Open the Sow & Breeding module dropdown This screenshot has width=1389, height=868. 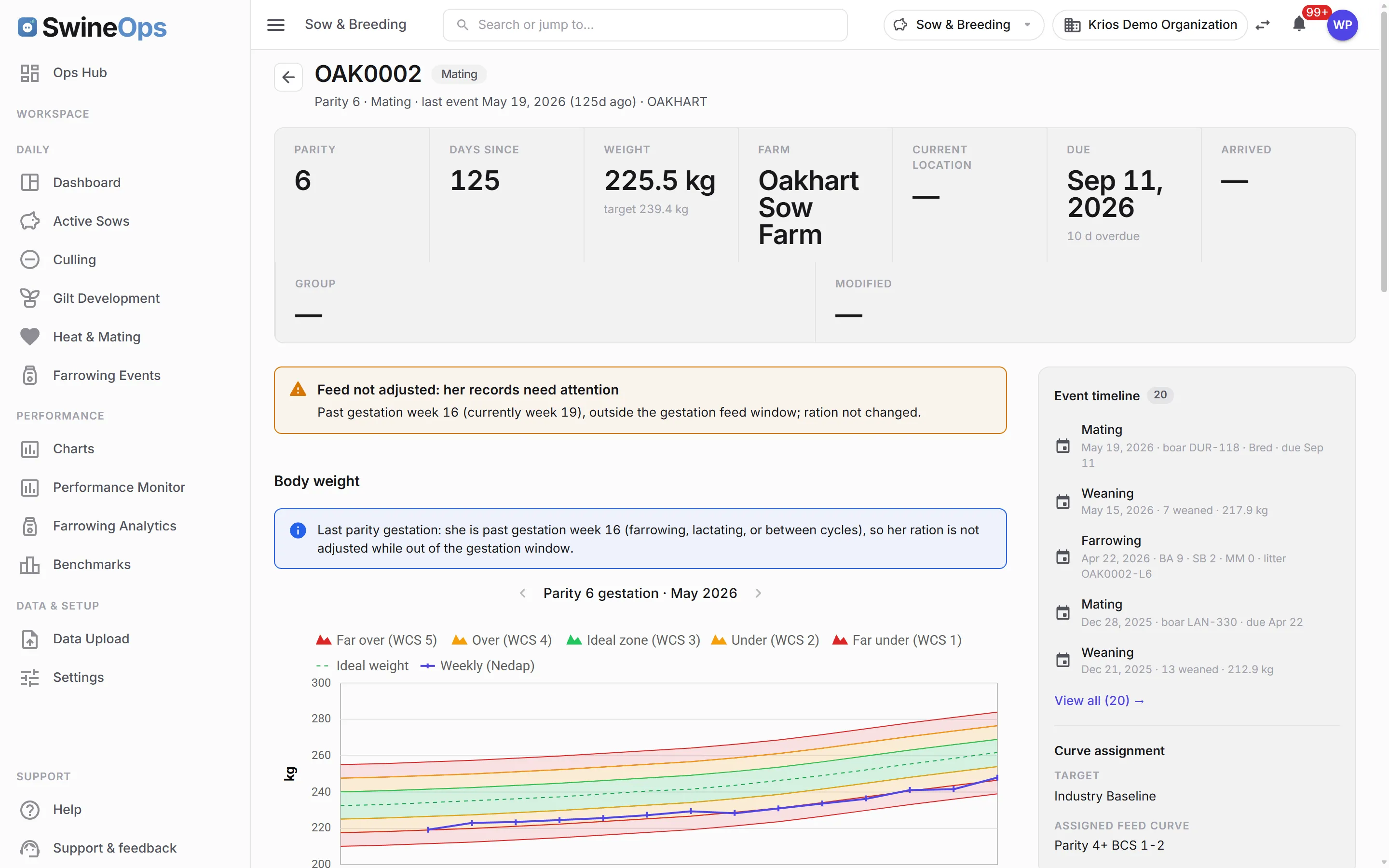click(963, 25)
